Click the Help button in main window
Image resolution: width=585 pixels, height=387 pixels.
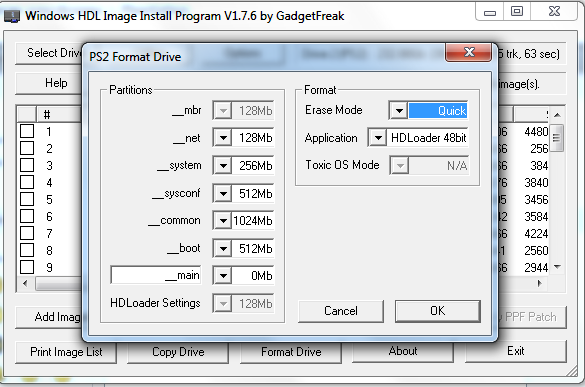tap(49, 83)
